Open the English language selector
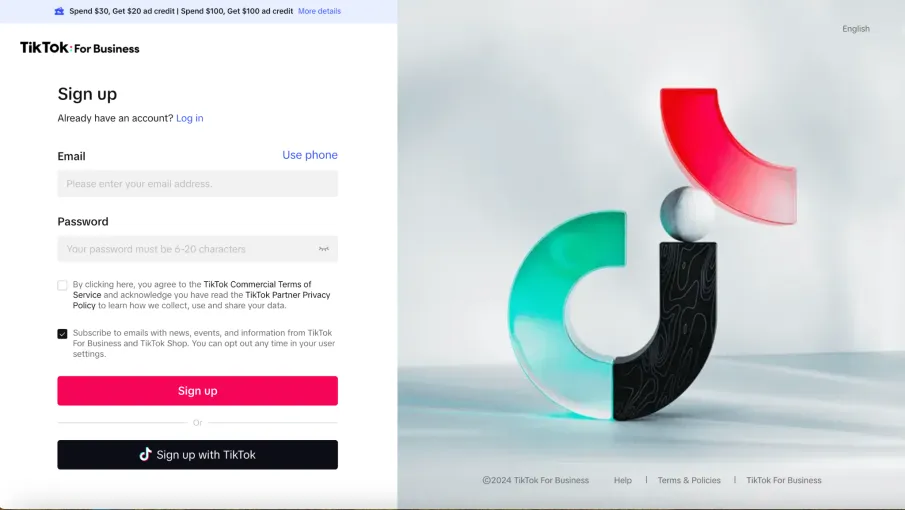The height and width of the screenshot is (510, 905). [855, 29]
